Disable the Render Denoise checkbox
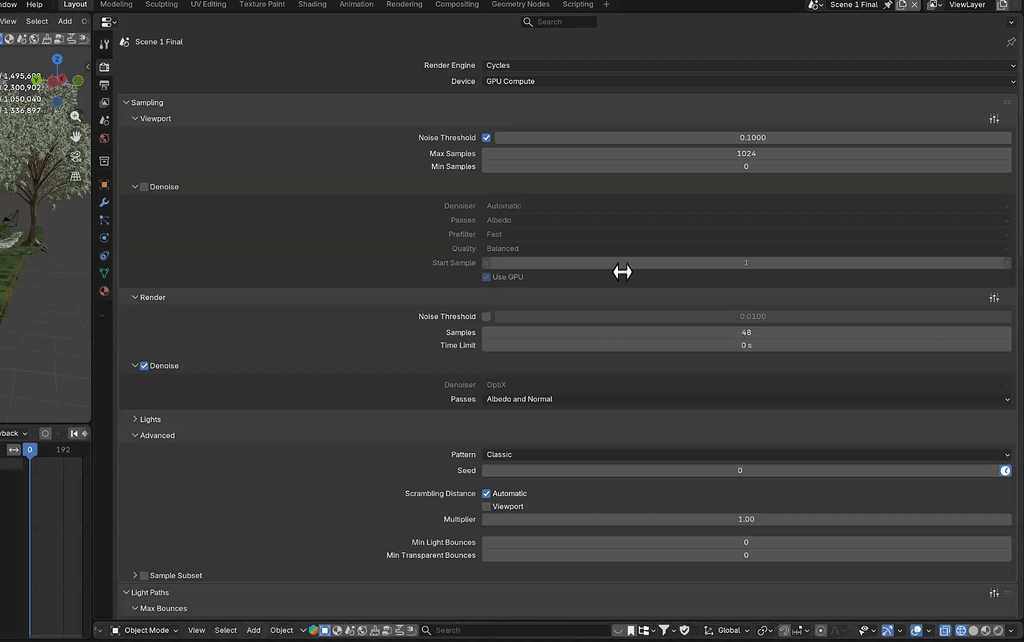This screenshot has height=642, width=1024. point(144,366)
